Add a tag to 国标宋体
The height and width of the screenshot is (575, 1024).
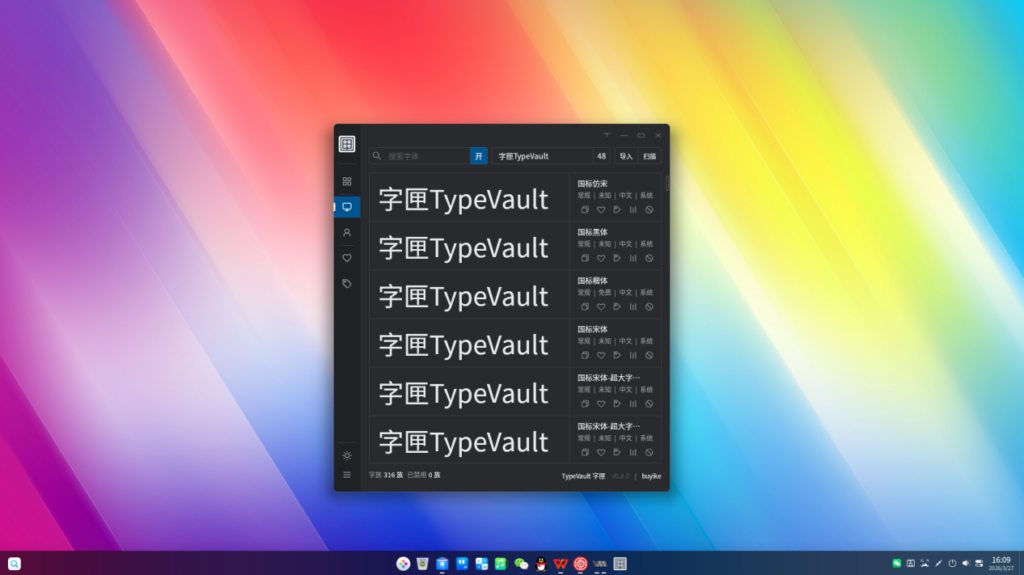pos(616,355)
